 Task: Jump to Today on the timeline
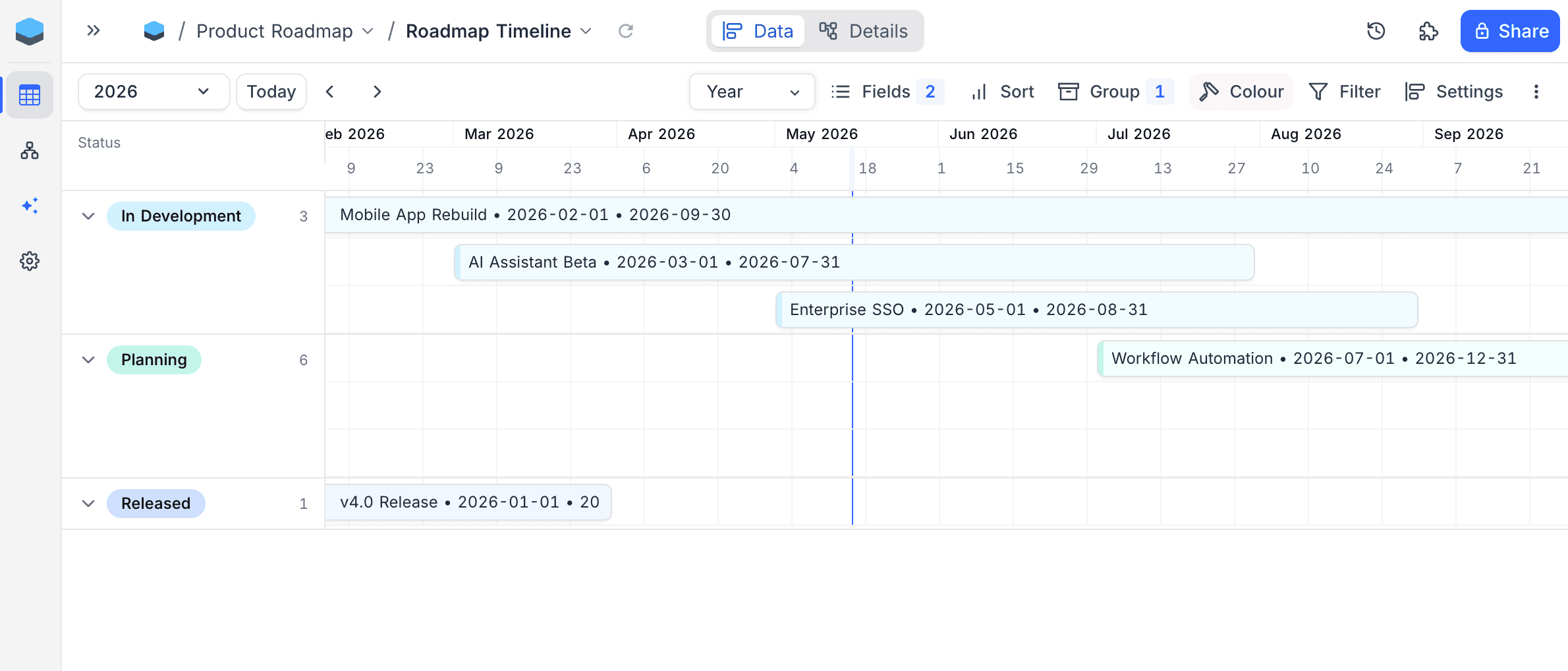point(271,92)
